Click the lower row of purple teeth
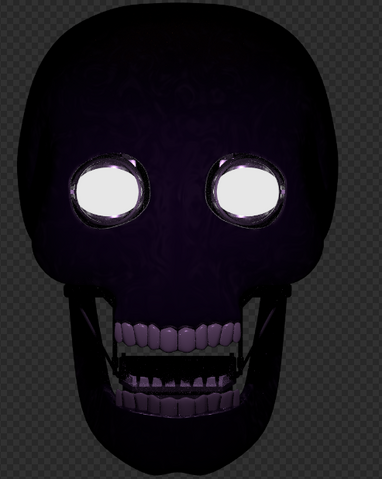382x479 pixels. pyautogui.click(x=177, y=403)
